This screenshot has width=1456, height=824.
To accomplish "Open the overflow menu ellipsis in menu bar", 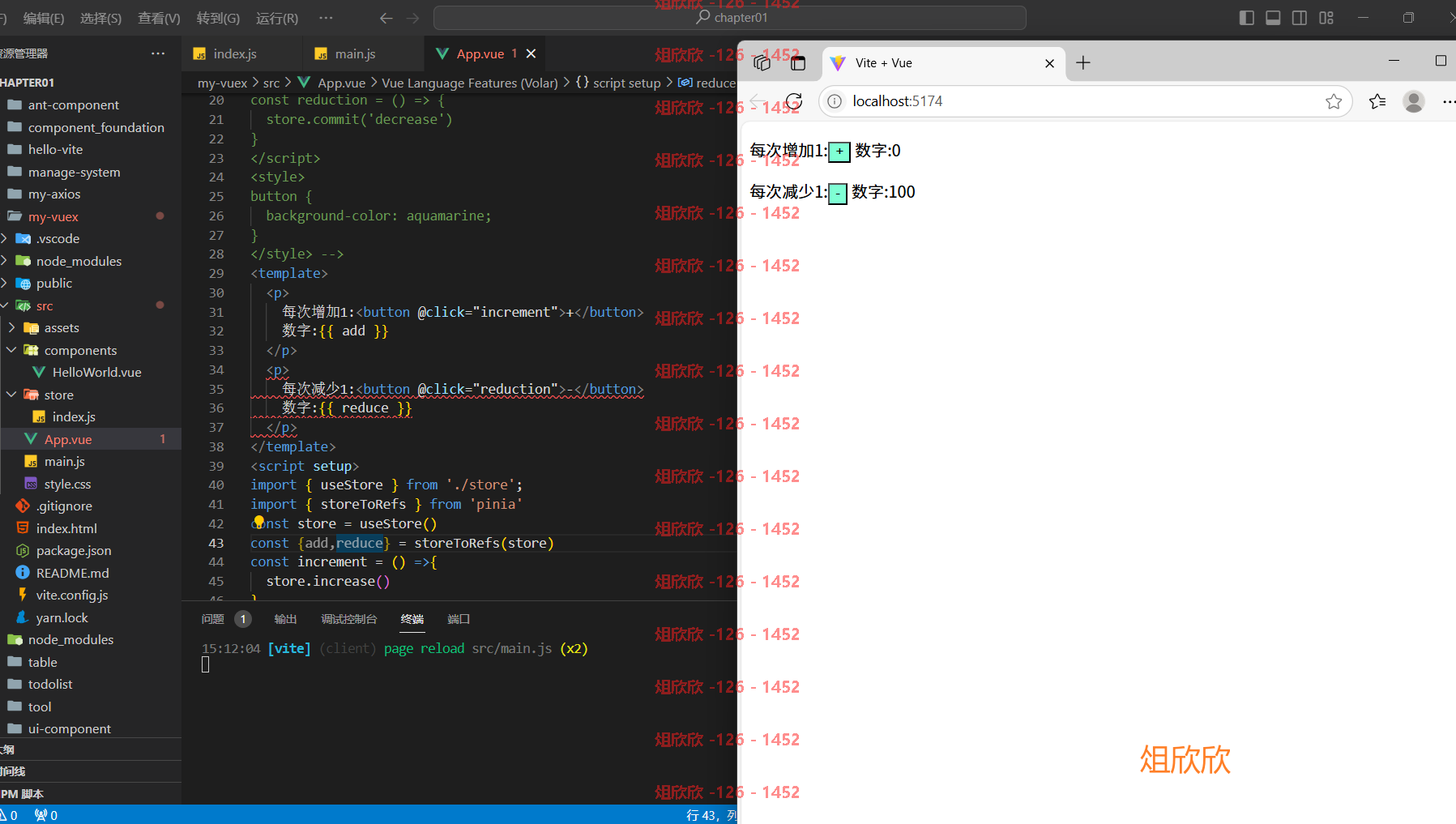I will [326, 18].
